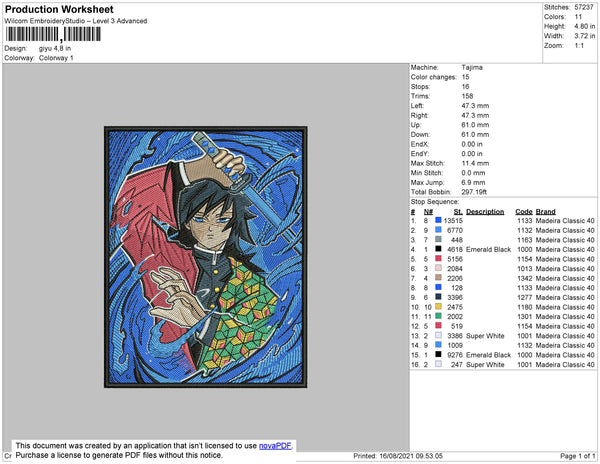Click the tan swatch with 2206 stitches

(438, 278)
